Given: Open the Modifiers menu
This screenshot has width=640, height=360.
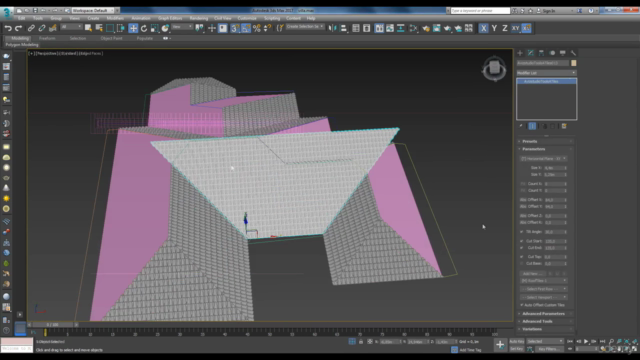Looking at the screenshot, I should click(115, 18).
